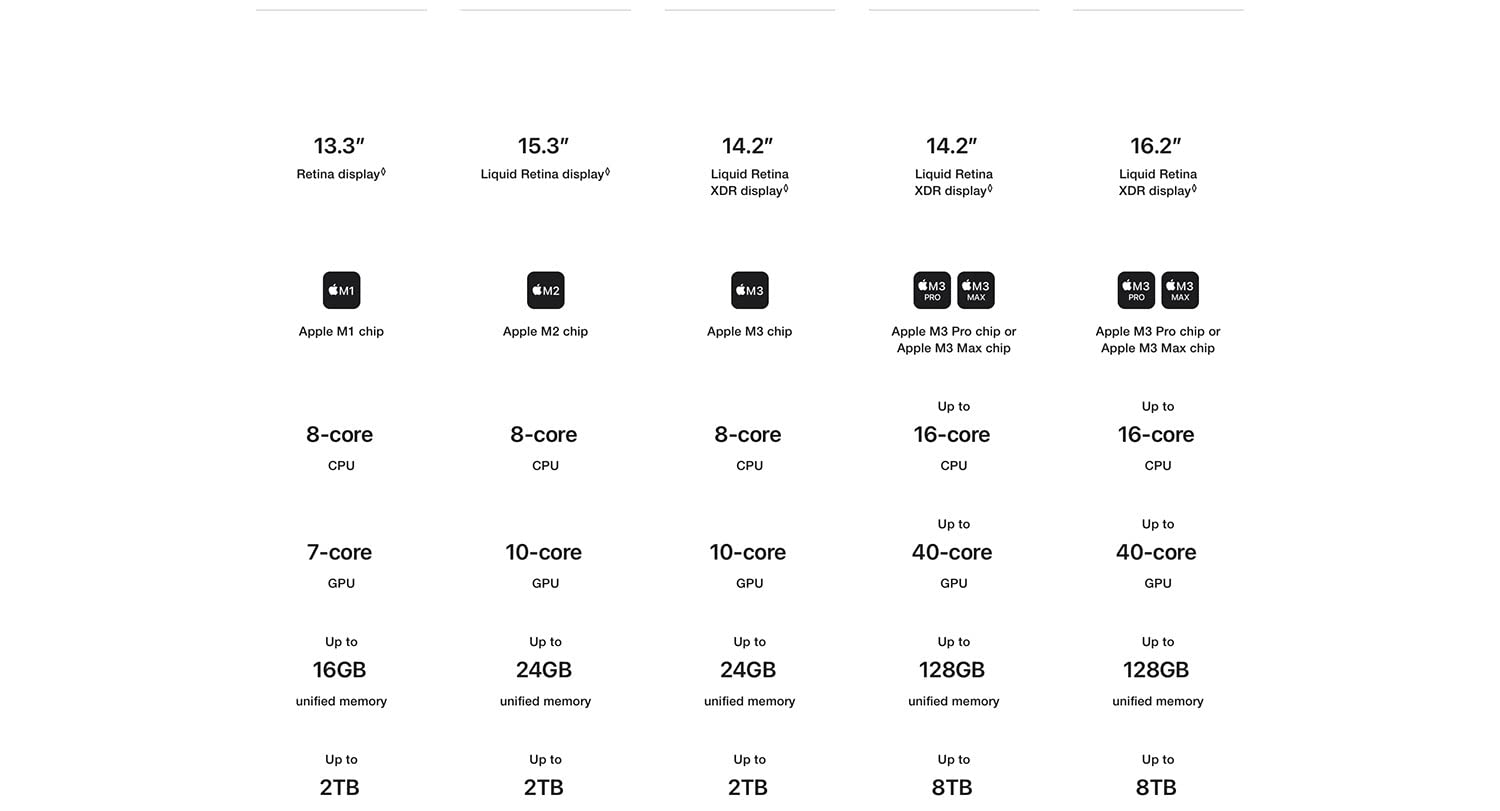Click the 16-core CPU value for the 16.2″ model
Screen dimensions: 1500x811
[x=1156, y=434]
